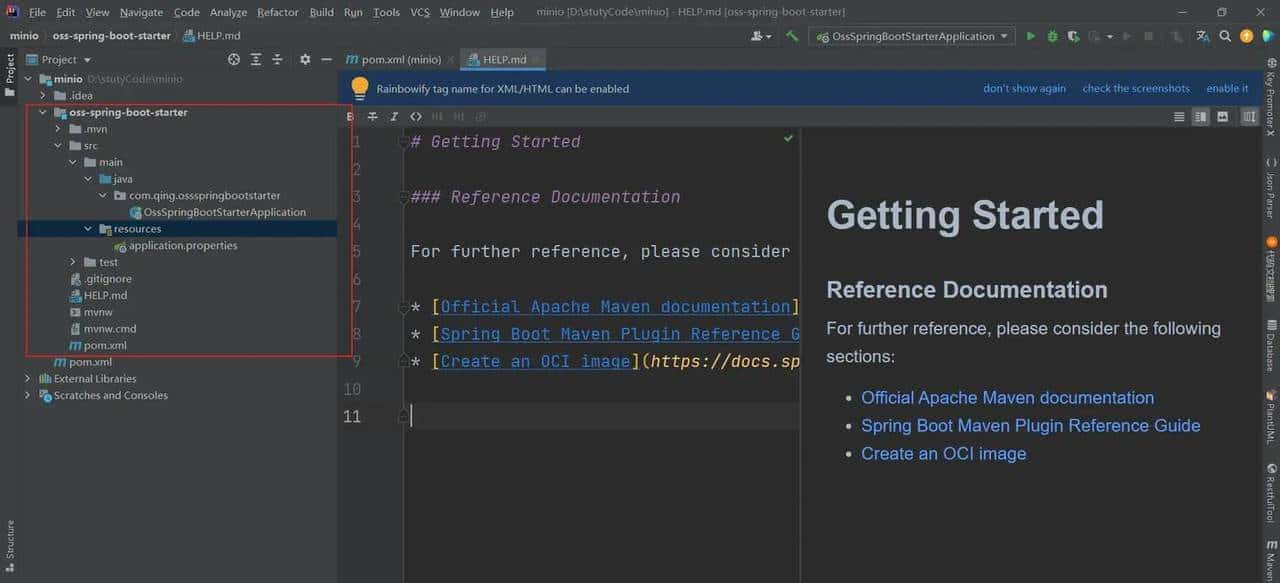This screenshot has height=583, width=1280.
Task: Expand the test folder
Action: tap(74, 262)
